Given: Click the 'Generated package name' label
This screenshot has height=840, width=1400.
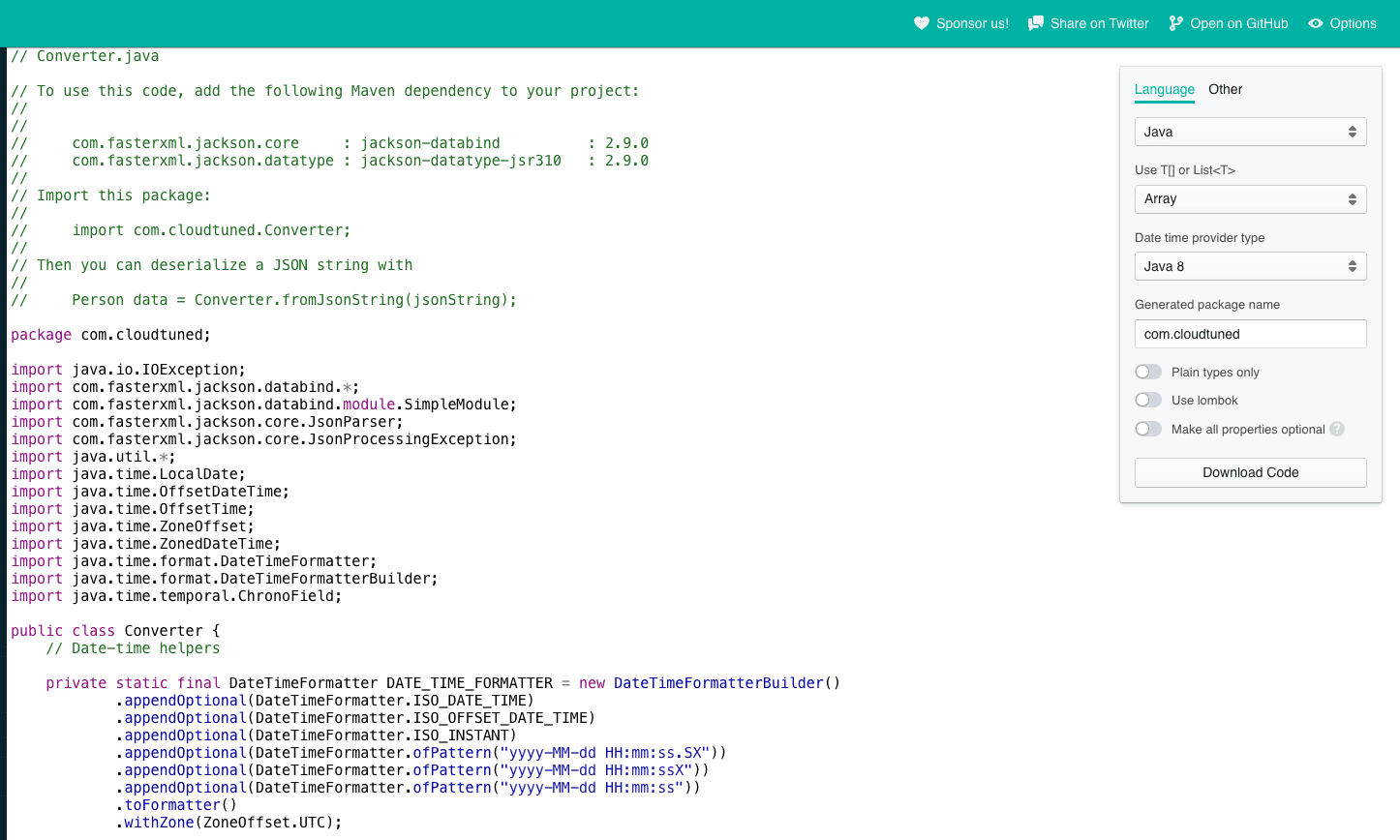Looking at the screenshot, I should click(1207, 305).
